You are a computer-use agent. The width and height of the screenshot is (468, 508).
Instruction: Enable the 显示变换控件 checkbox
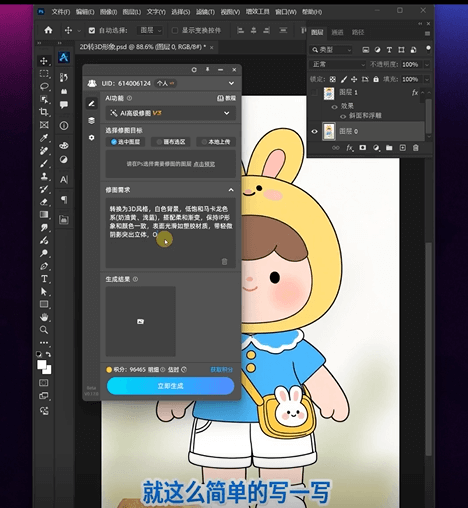(175, 31)
